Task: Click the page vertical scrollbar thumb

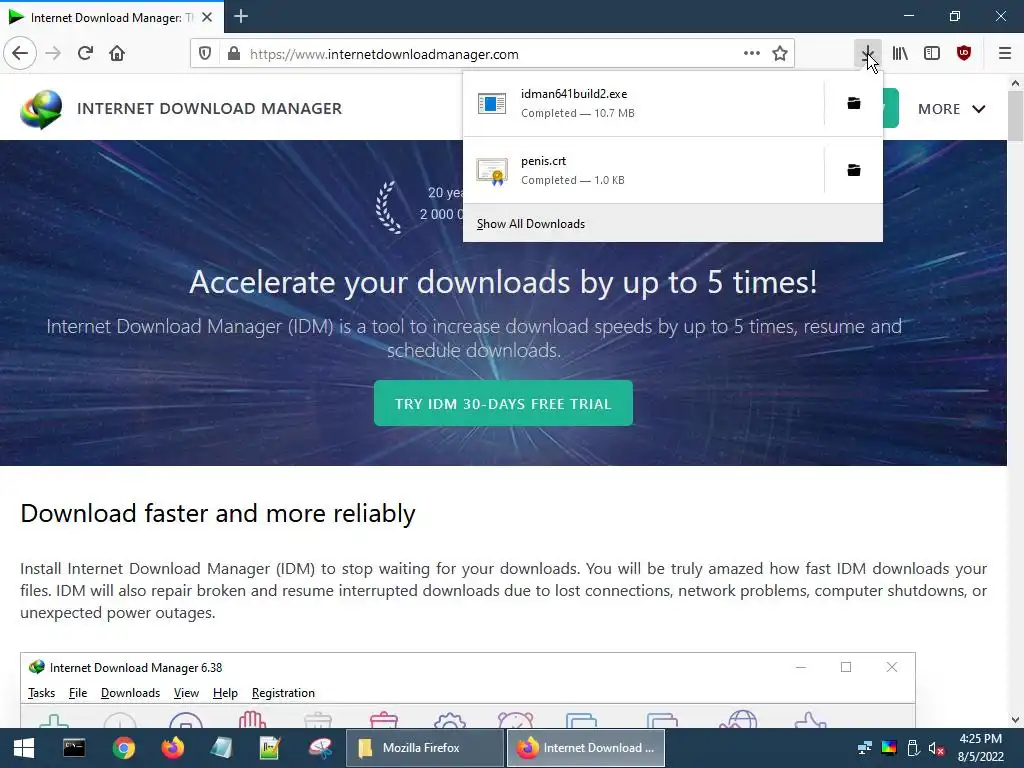Action: click(x=1015, y=116)
